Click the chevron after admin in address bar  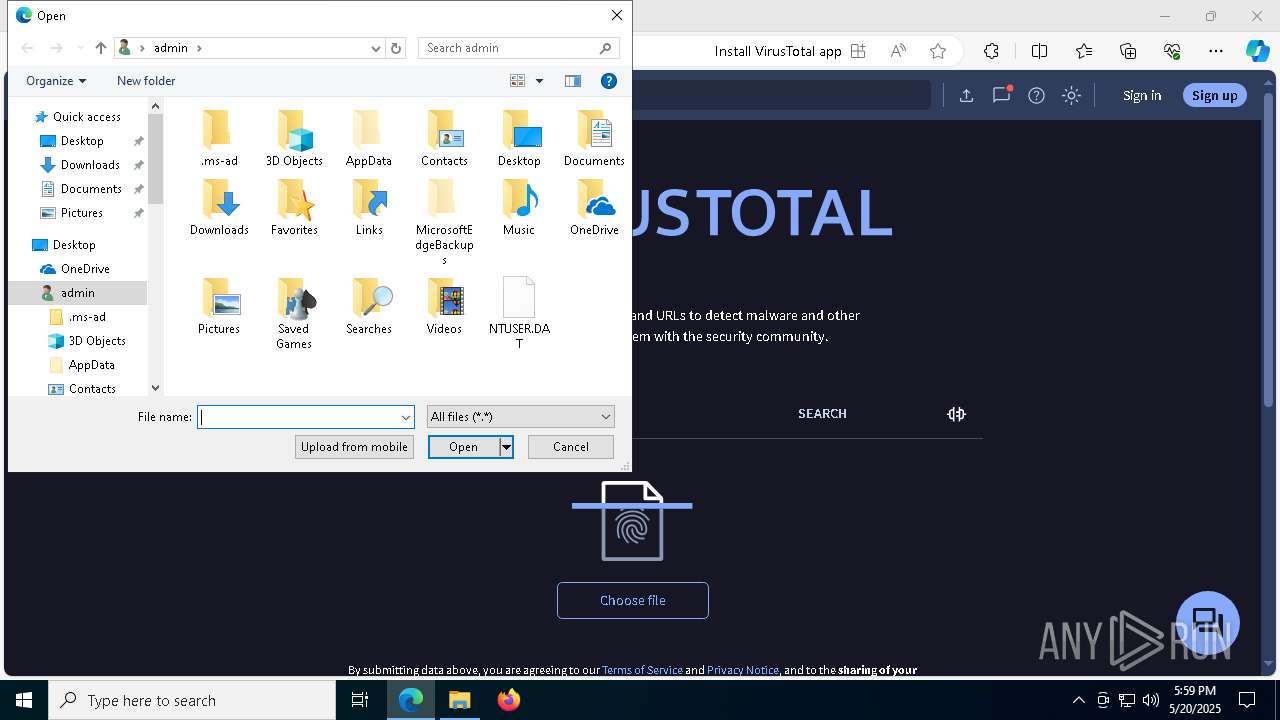199,48
